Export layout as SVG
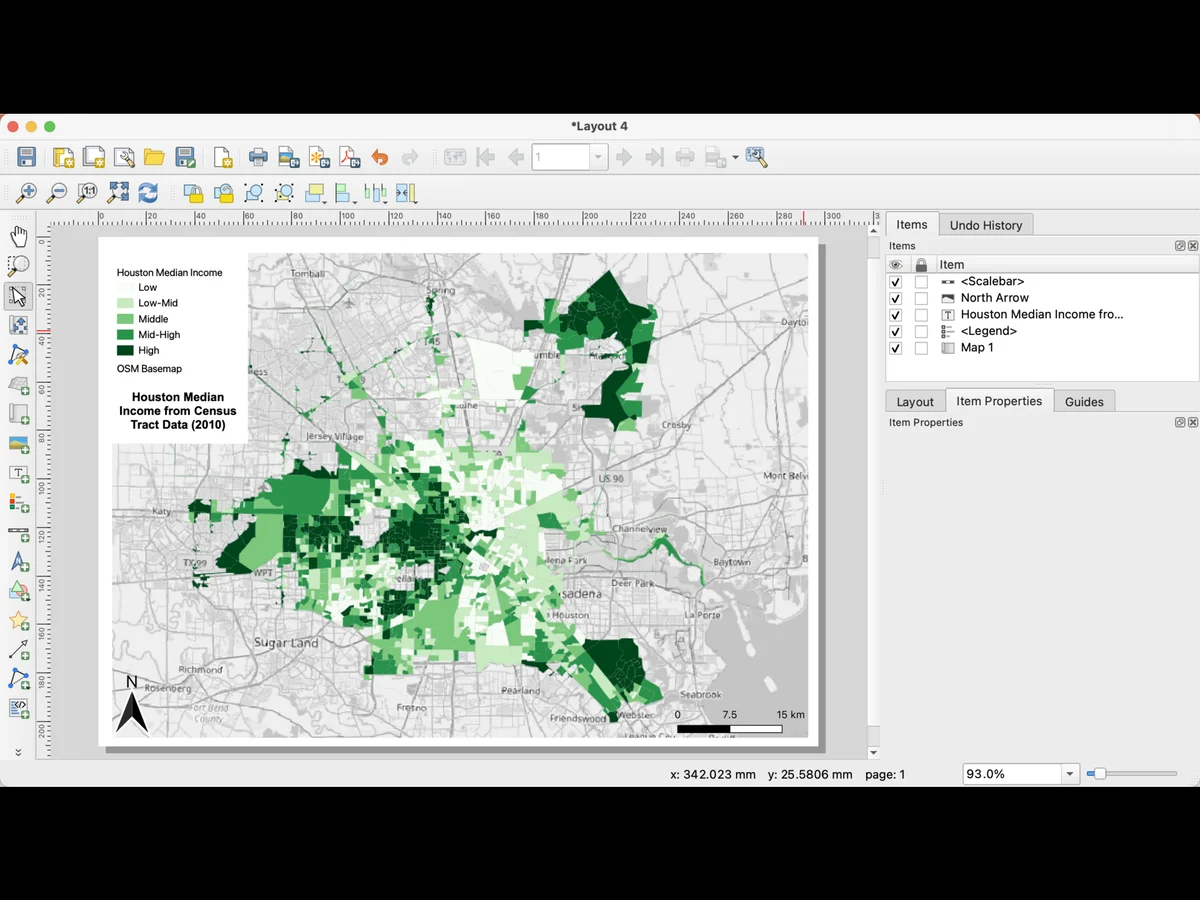 pos(319,157)
